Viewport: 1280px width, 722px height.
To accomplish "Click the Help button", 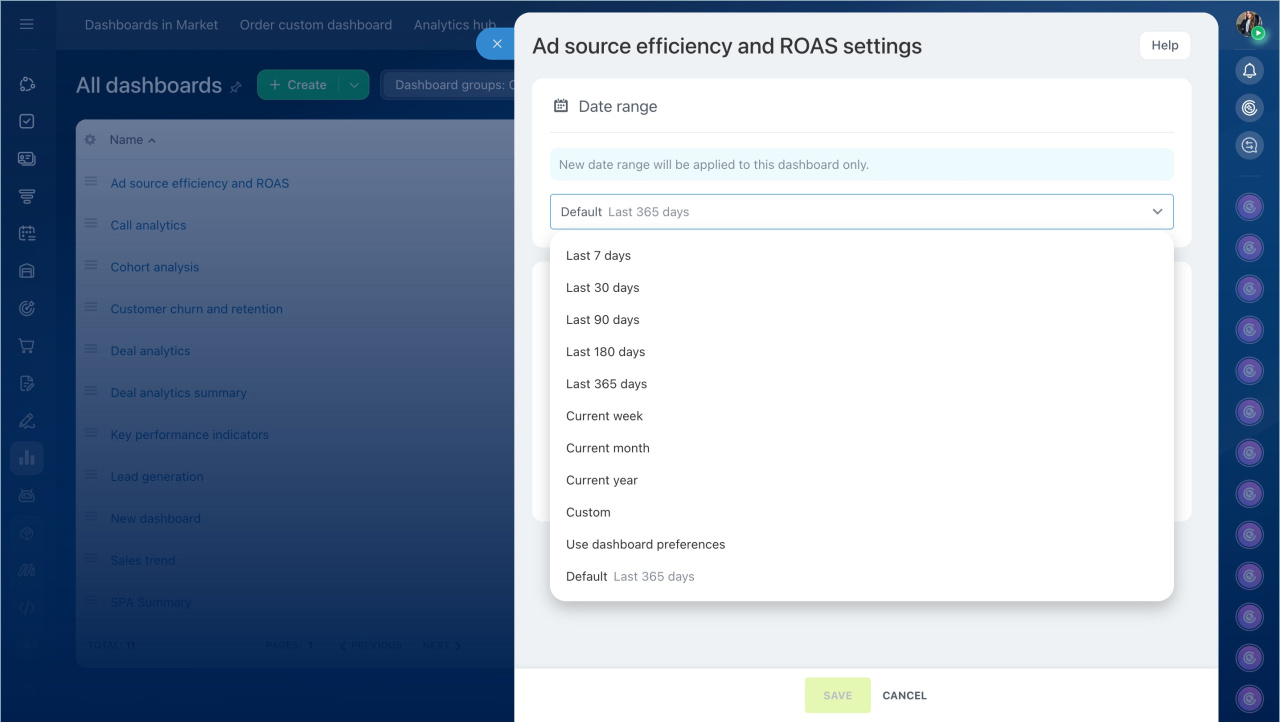I will click(1164, 45).
